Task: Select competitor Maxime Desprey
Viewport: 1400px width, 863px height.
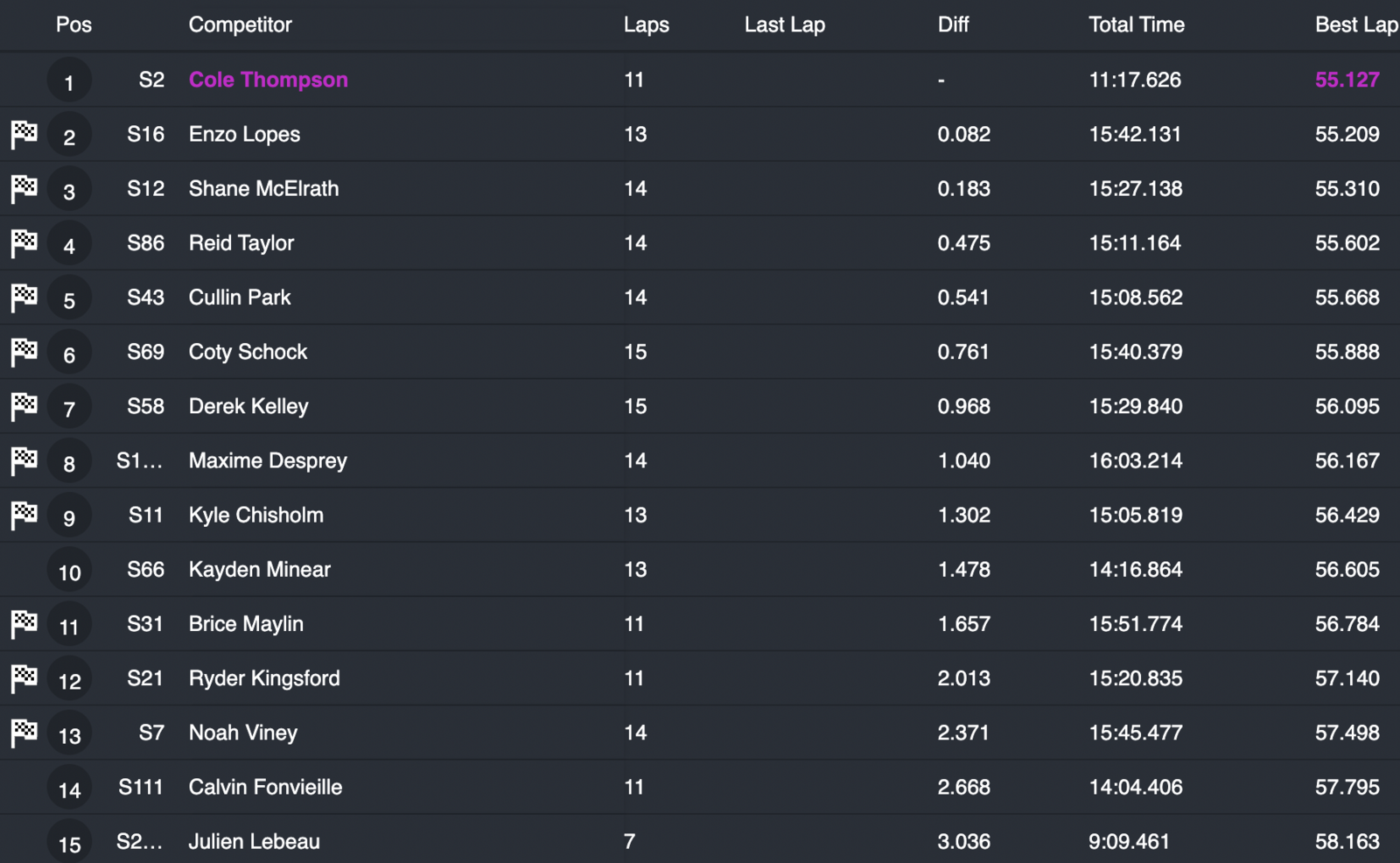Action: click(x=268, y=460)
